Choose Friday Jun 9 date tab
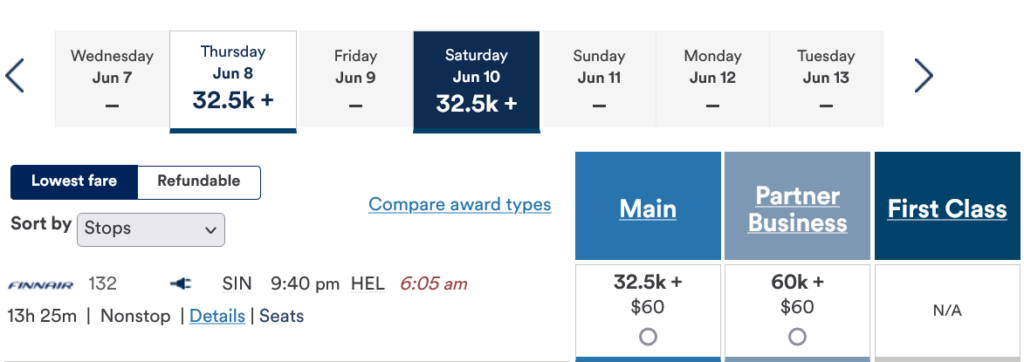Screen dimensions: 1024x362 [355, 79]
